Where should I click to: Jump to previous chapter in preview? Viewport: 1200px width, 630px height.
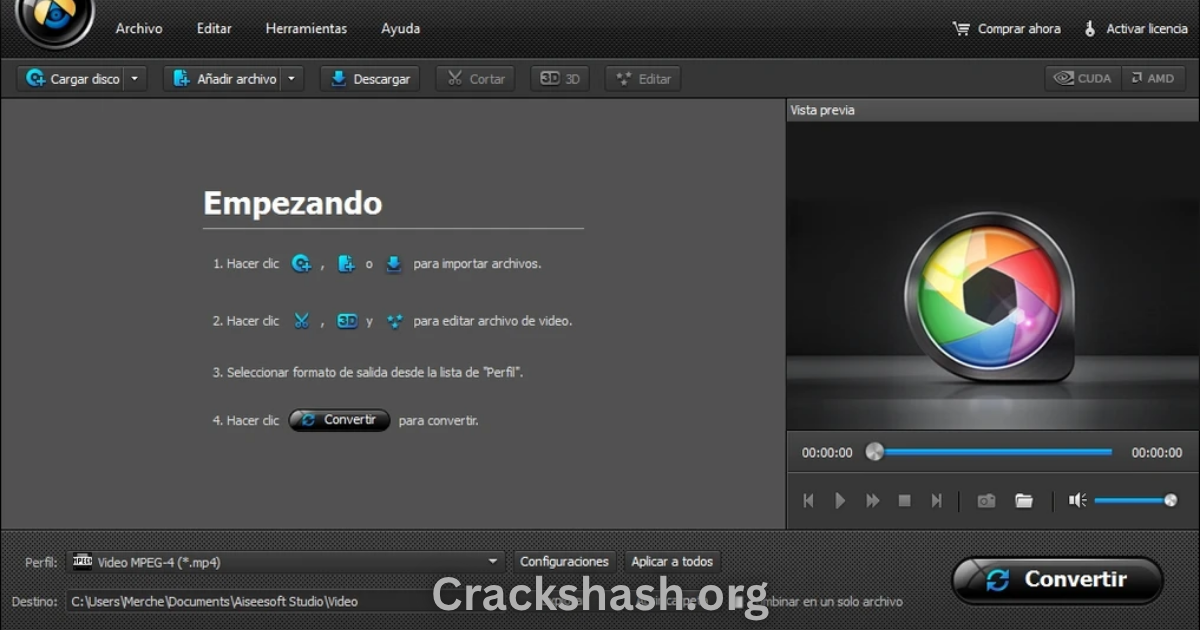click(808, 500)
